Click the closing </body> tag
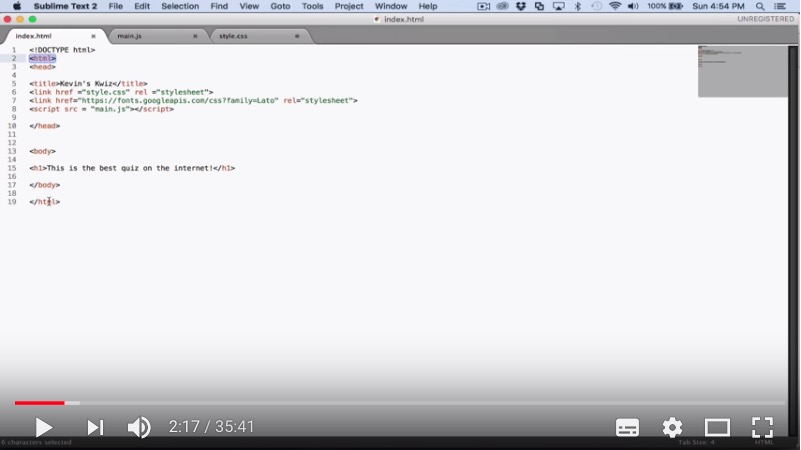 coord(44,185)
